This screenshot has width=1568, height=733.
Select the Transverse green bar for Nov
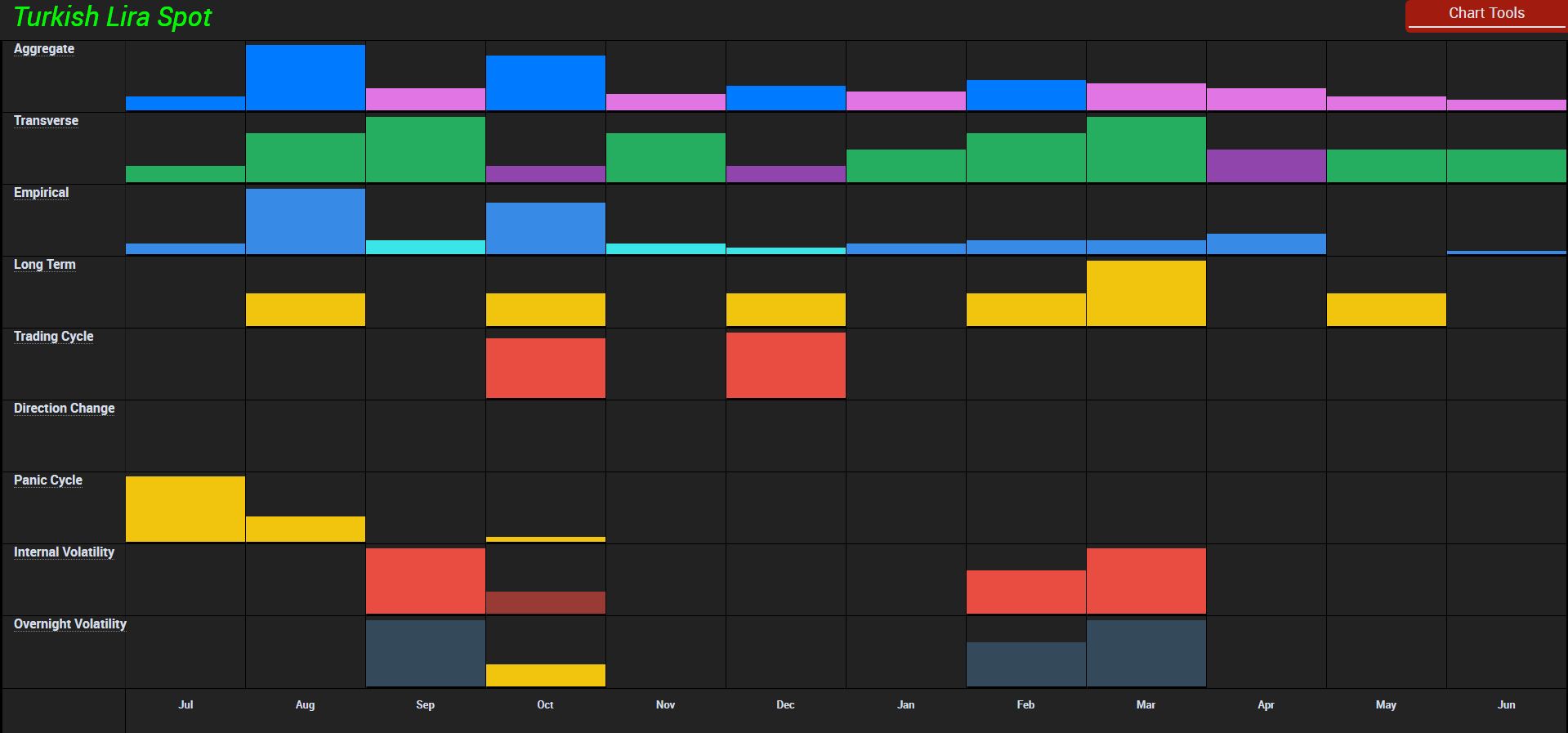[x=666, y=158]
